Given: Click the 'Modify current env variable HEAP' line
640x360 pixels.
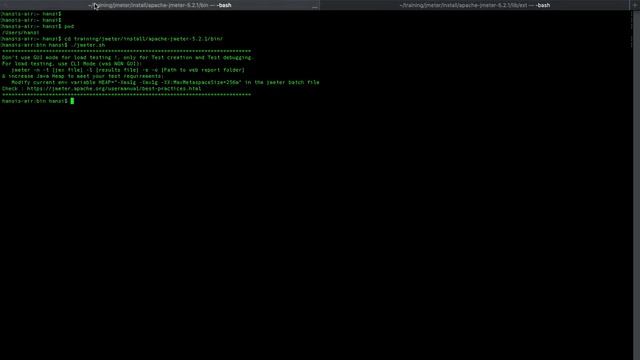Looking at the screenshot, I should click(x=165, y=82).
